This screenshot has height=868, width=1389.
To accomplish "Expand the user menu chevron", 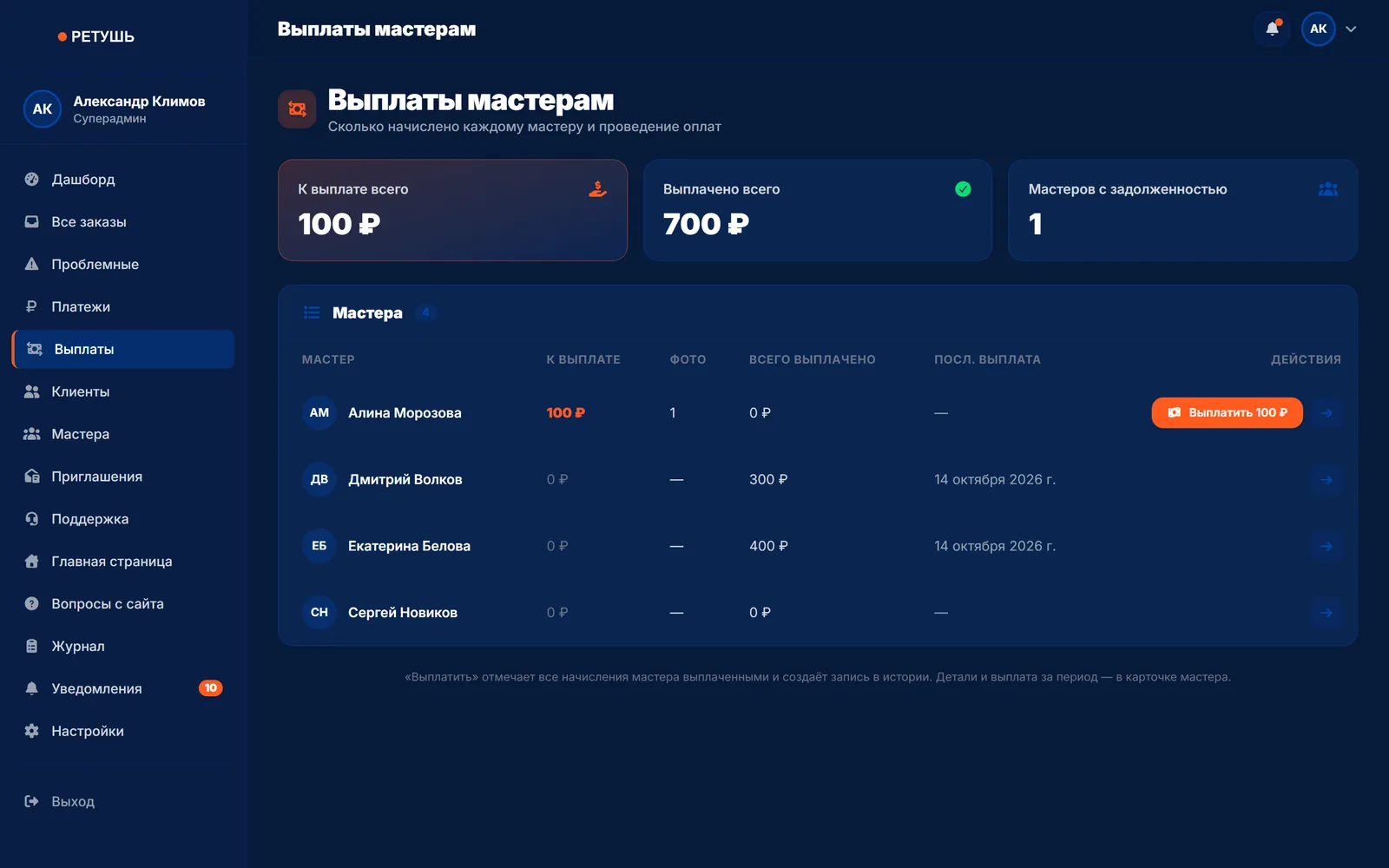I will click(1351, 30).
